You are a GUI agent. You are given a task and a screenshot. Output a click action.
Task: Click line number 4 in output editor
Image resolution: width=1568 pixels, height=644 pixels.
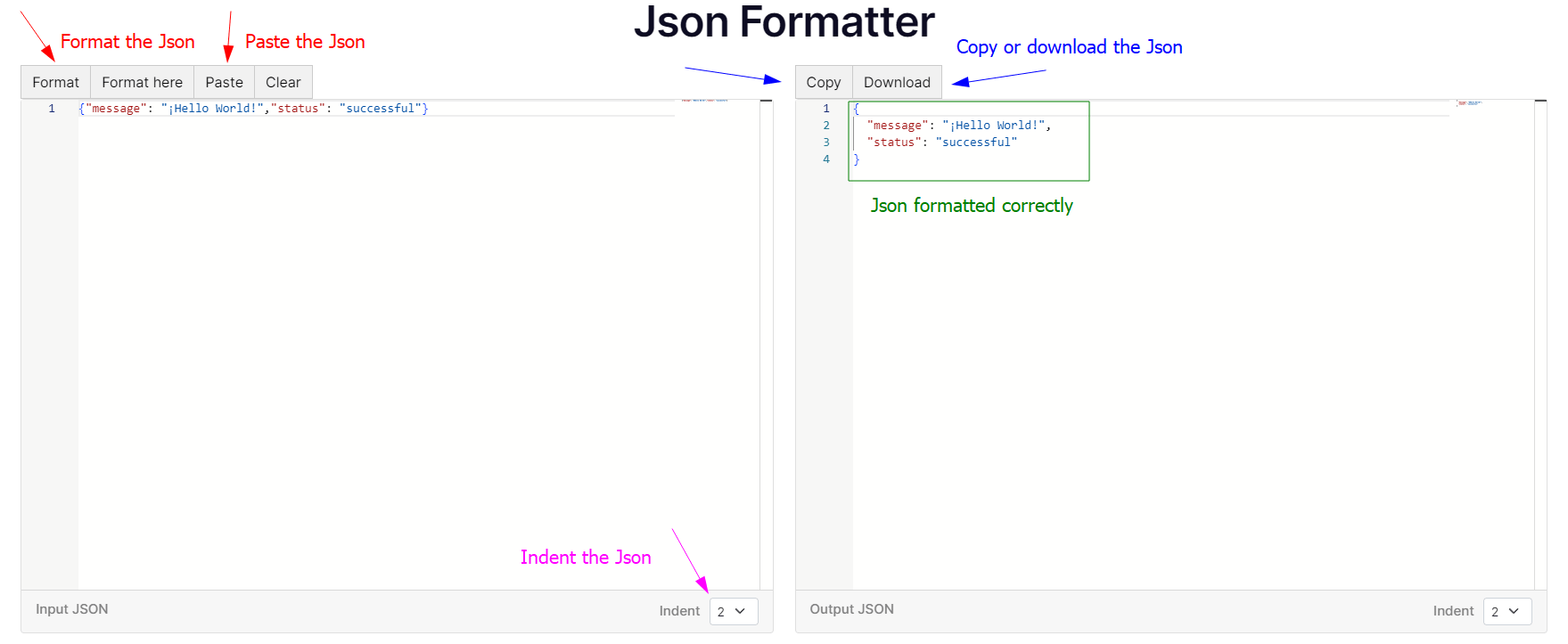pos(826,159)
